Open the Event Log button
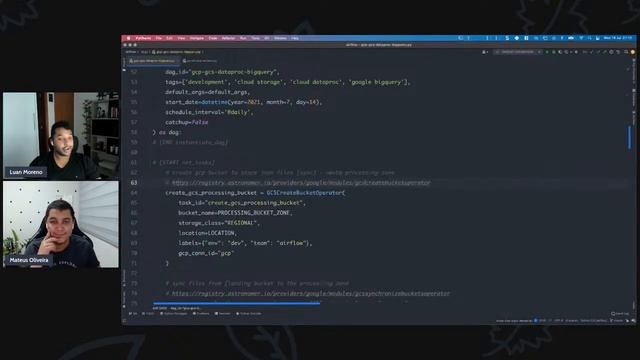The image size is (640, 360). coord(620,313)
